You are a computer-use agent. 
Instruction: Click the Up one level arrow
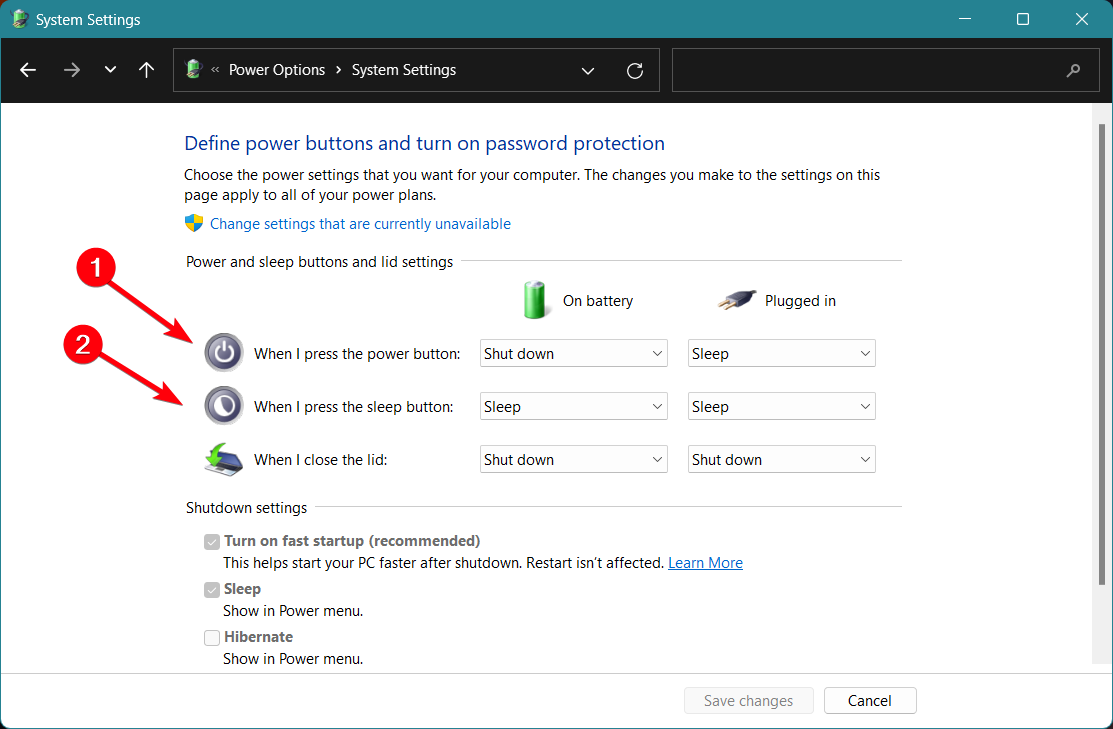pyautogui.click(x=147, y=70)
